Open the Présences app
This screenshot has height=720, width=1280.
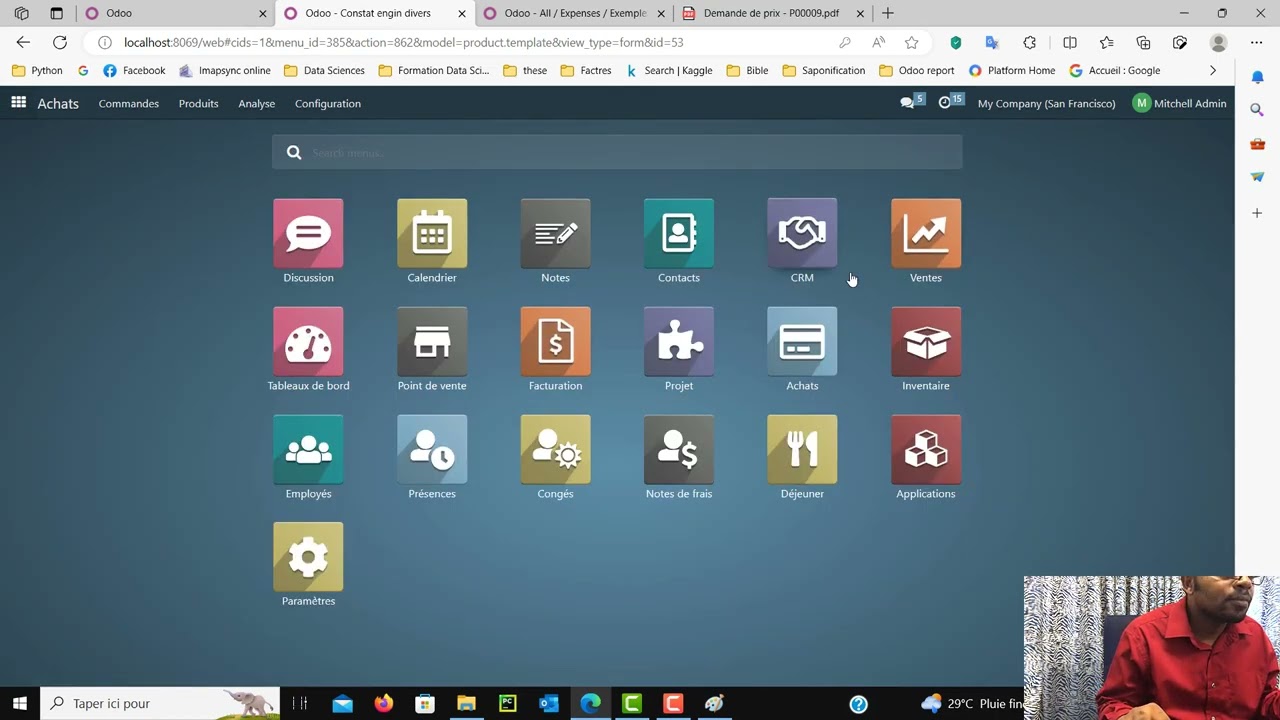[x=432, y=450]
